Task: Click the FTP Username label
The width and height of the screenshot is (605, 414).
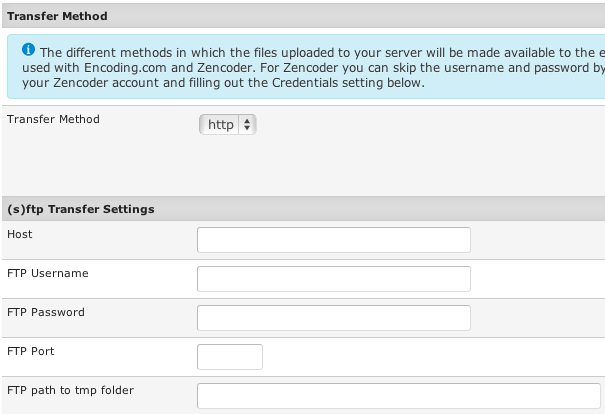Action: click(x=47, y=273)
